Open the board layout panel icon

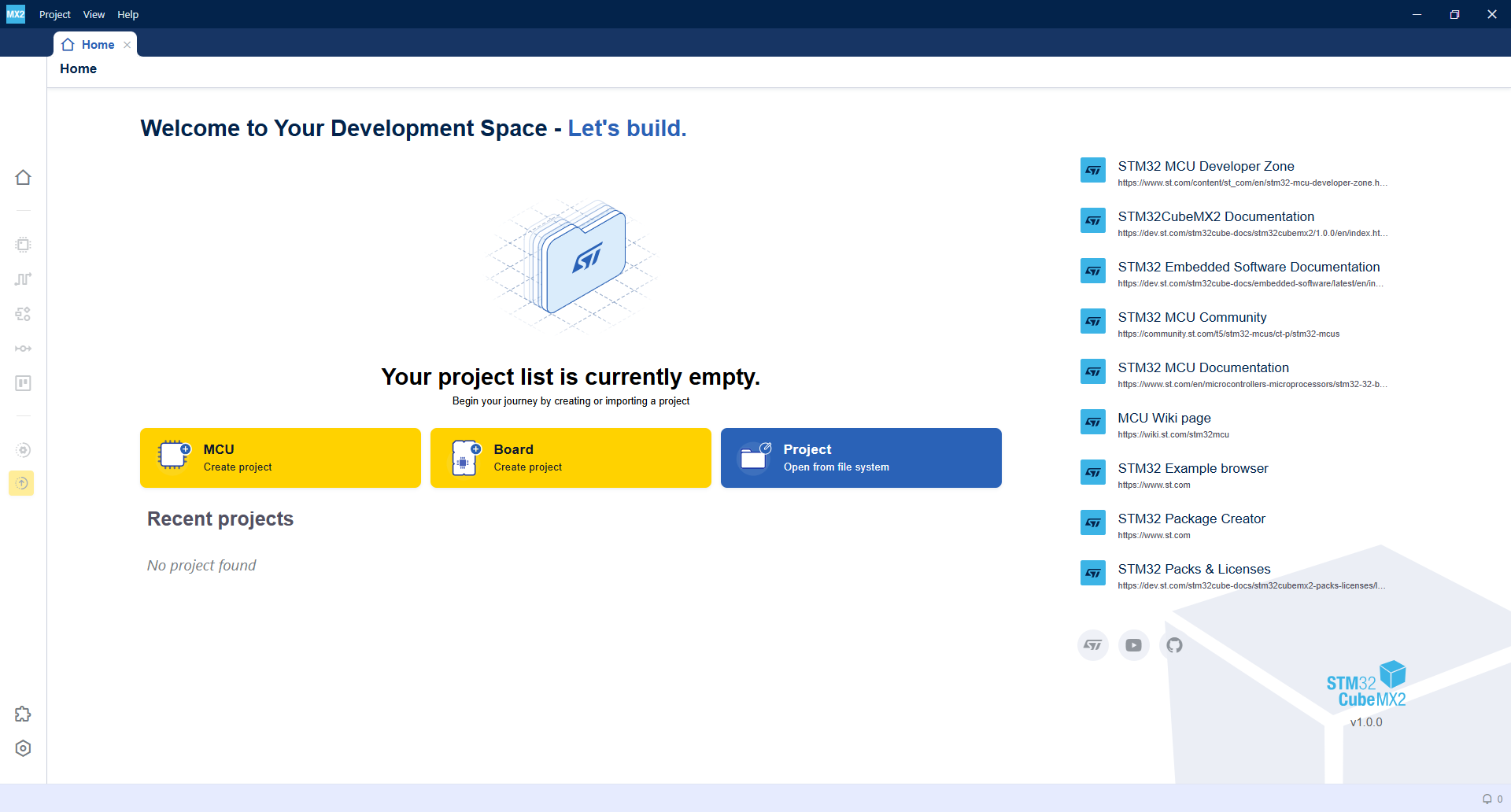pyautogui.click(x=23, y=383)
